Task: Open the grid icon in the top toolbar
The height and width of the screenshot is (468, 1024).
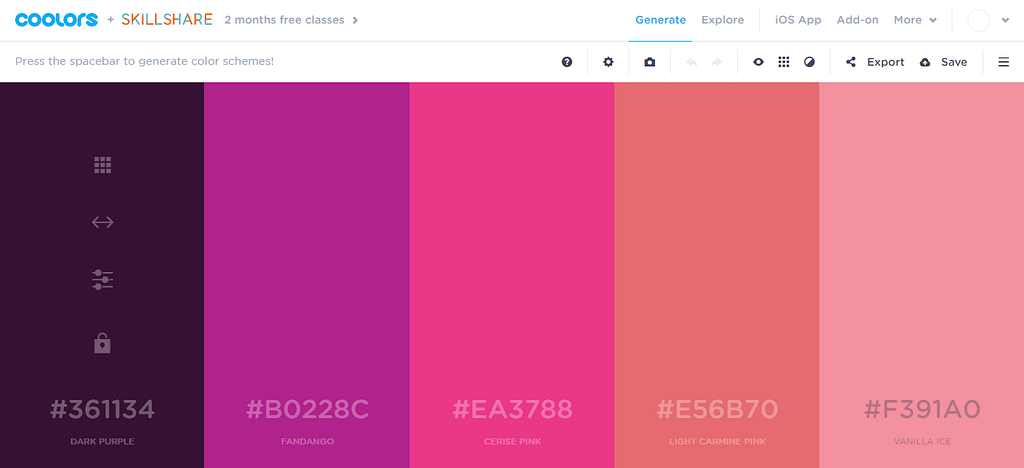Action: pos(784,62)
